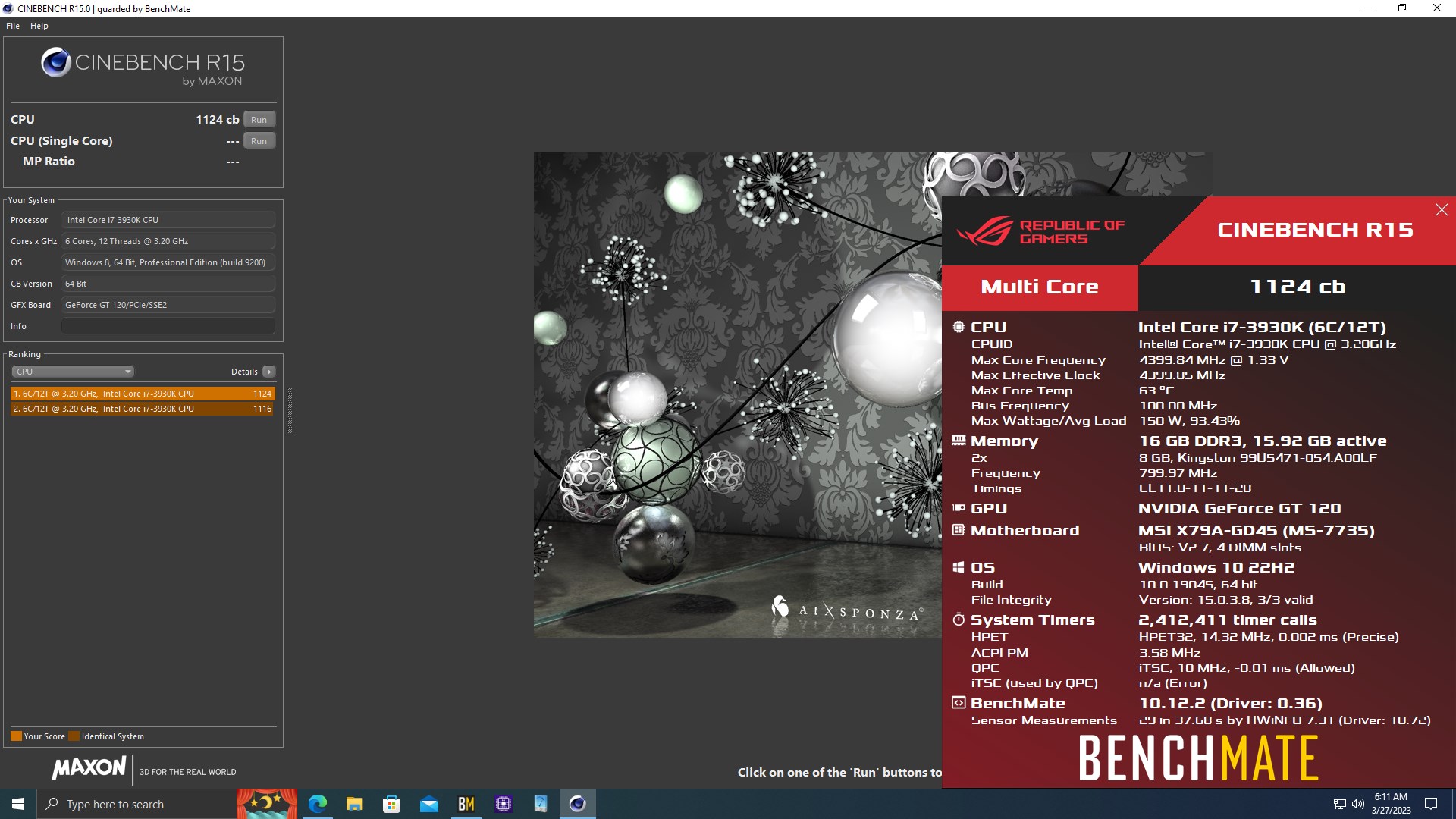Open the Mail app from the taskbar
This screenshot has height=819, width=1456.
[x=428, y=804]
